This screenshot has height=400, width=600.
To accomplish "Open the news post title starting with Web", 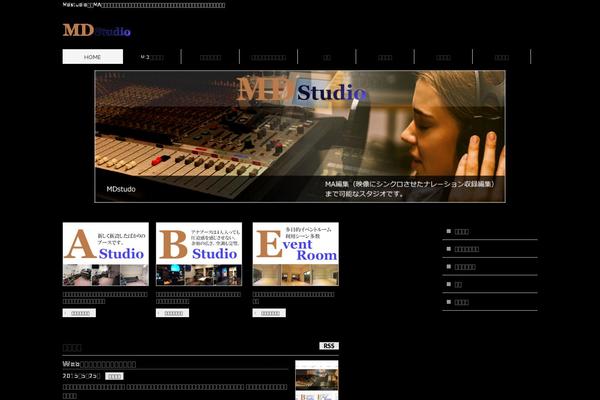I will pos(99,364).
